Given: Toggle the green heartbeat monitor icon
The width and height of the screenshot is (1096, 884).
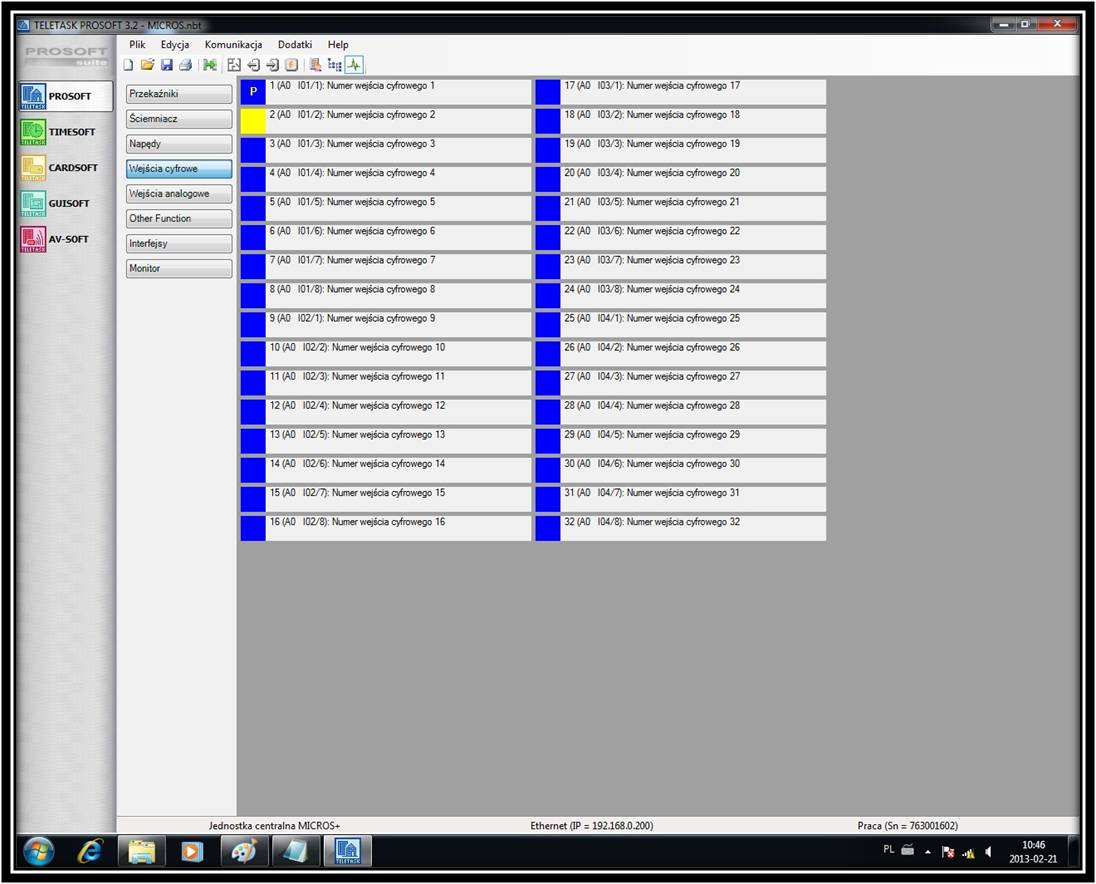Looking at the screenshot, I should pos(354,65).
